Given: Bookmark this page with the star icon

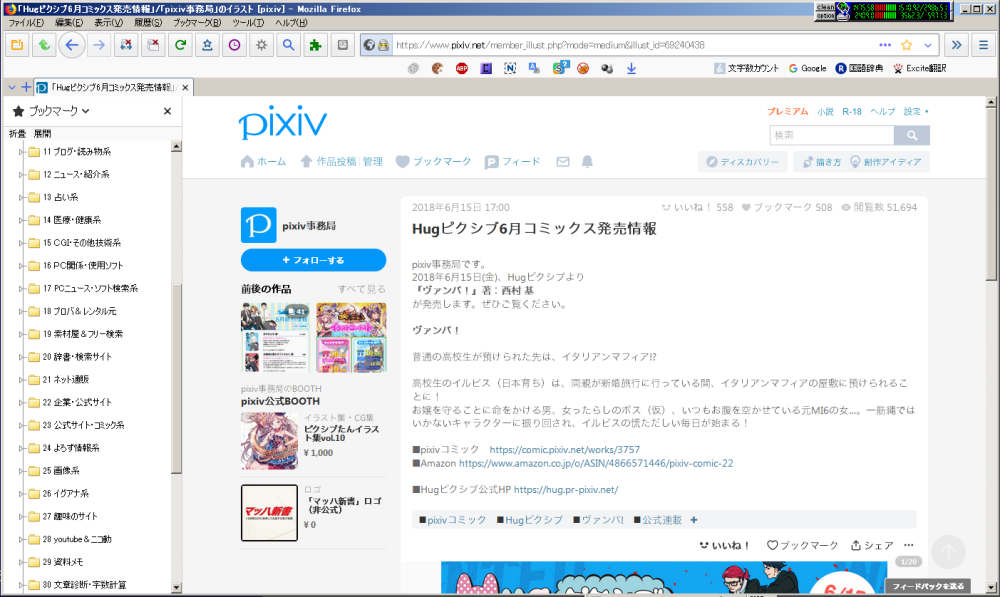Looking at the screenshot, I should pos(906,45).
